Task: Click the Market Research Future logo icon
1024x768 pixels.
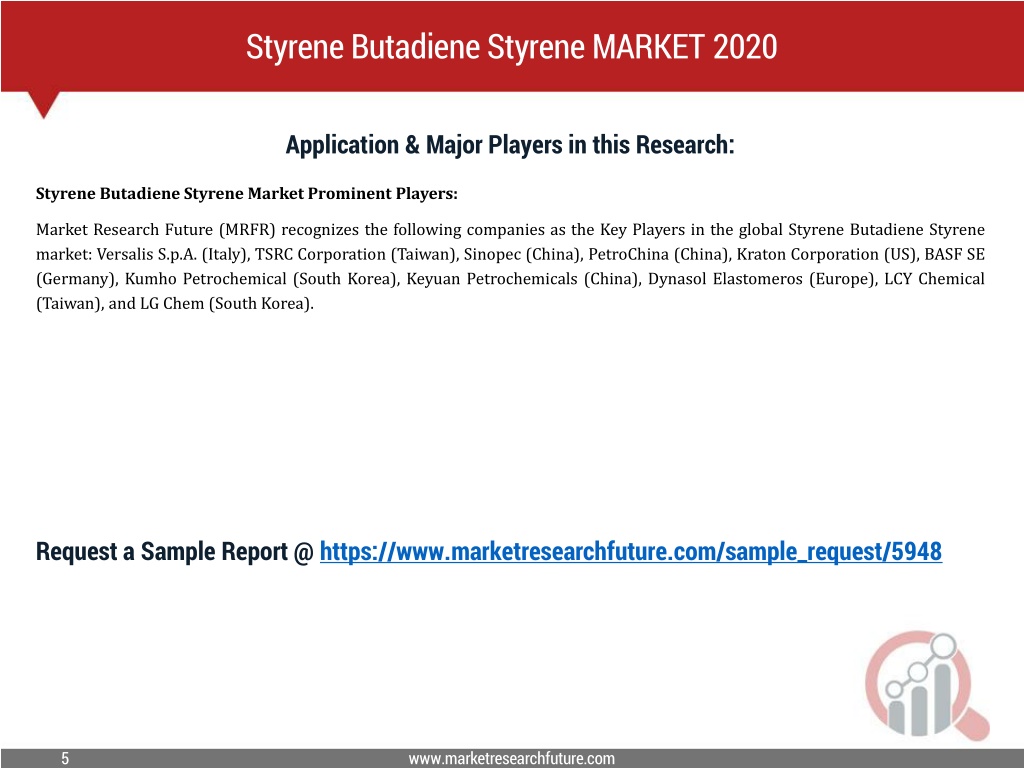Action: pyautogui.click(x=927, y=686)
